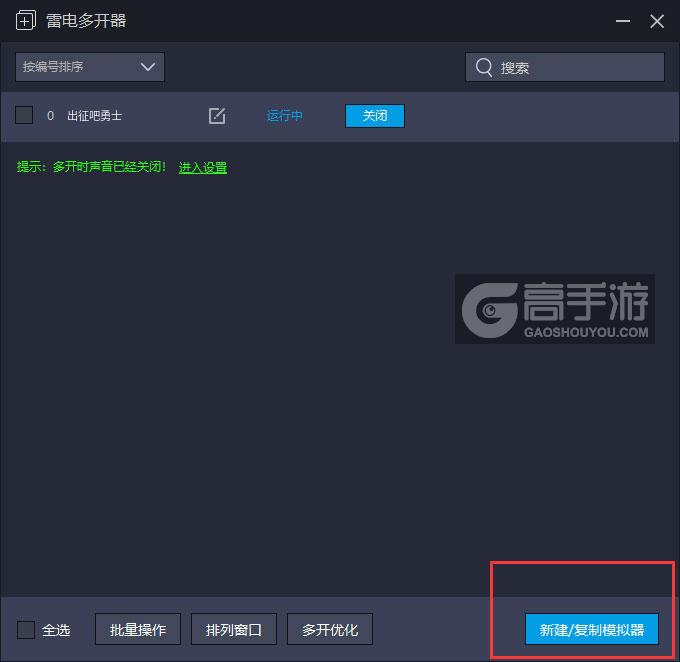Open the 按编号排序 sort dropdown
This screenshot has height=662, width=680.
[90, 67]
